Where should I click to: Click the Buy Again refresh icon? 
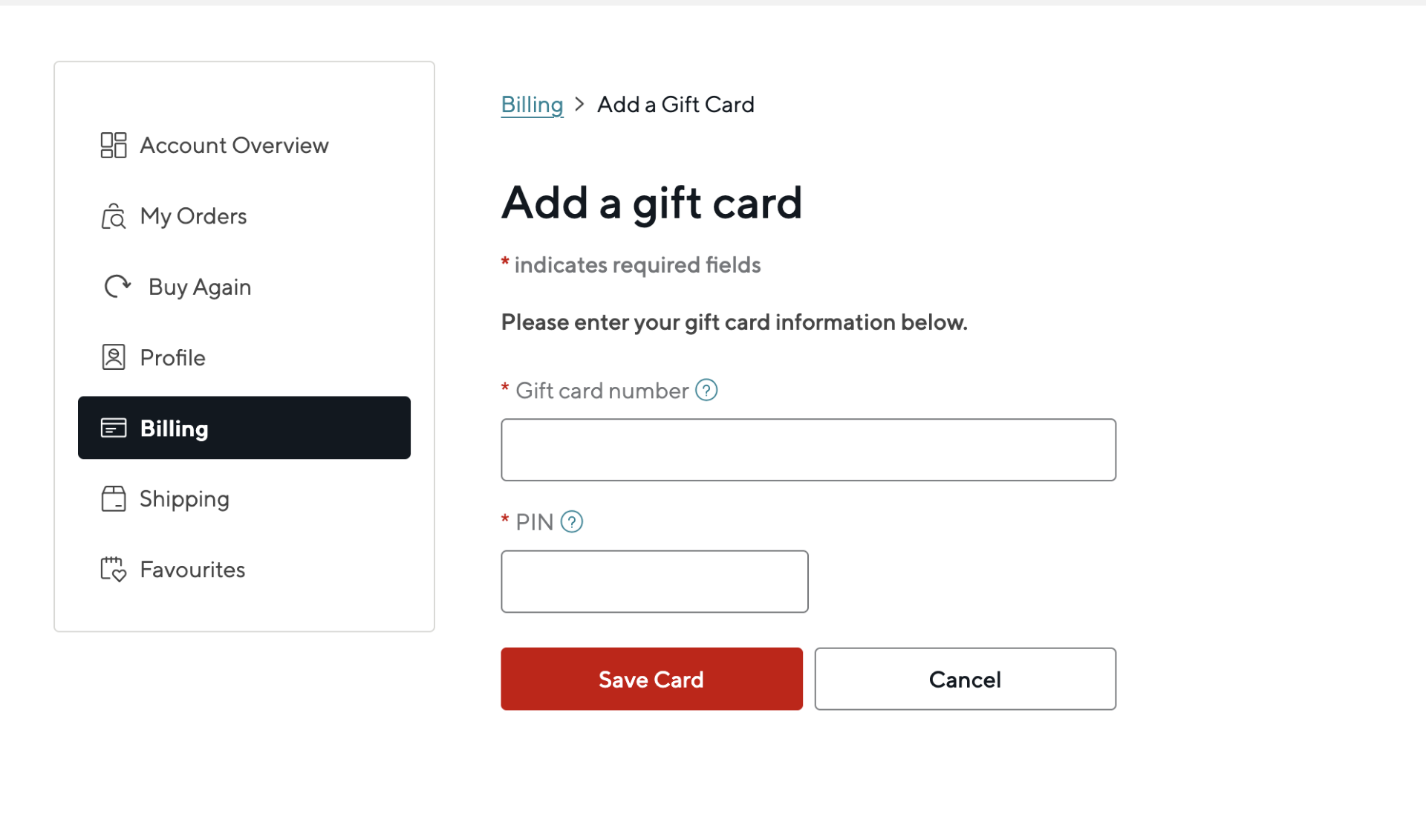point(117,287)
